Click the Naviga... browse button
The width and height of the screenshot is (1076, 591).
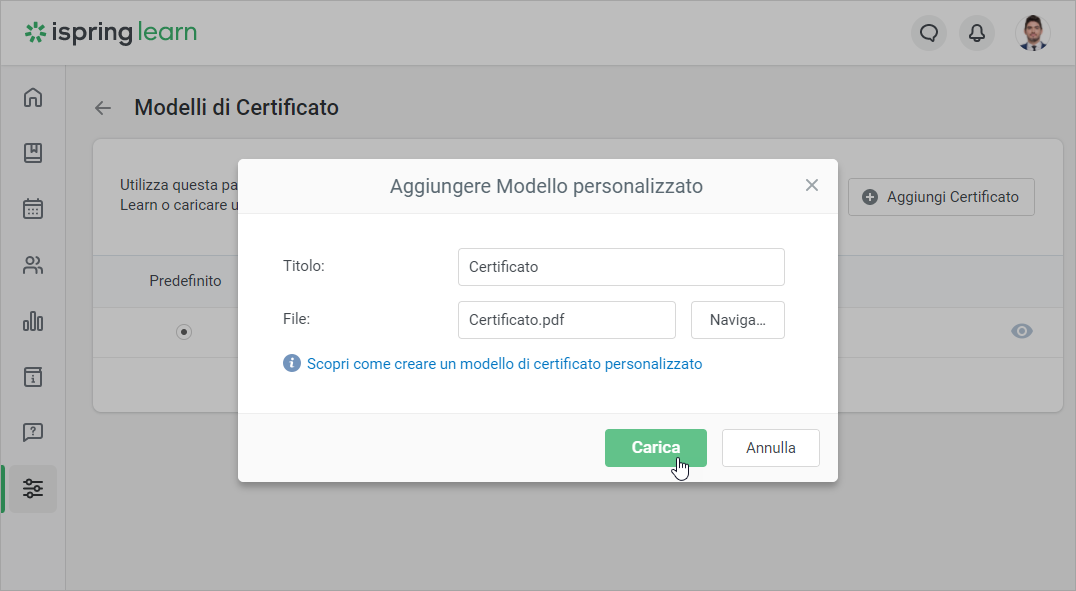737,320
